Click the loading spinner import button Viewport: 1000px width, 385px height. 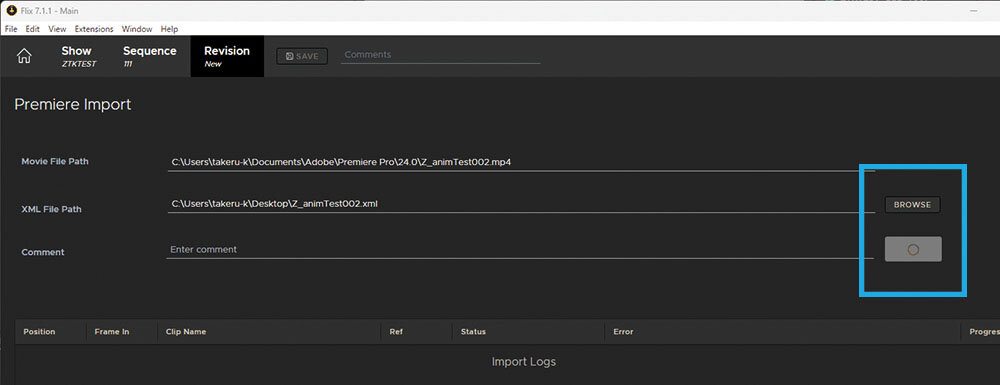click(913, 249)
